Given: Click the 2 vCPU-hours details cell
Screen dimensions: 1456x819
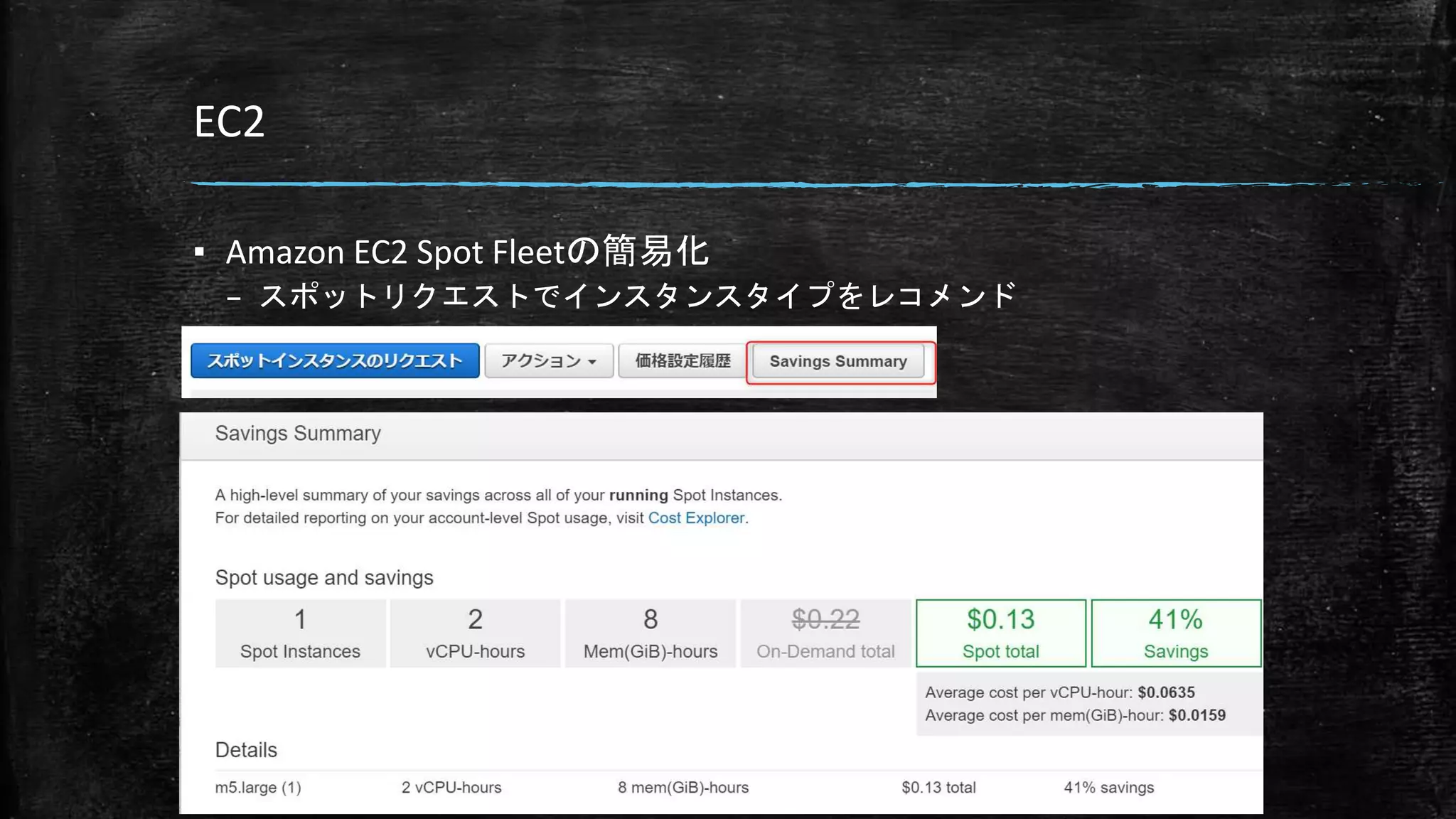Looking at the screenshot, I should [451, 788].
